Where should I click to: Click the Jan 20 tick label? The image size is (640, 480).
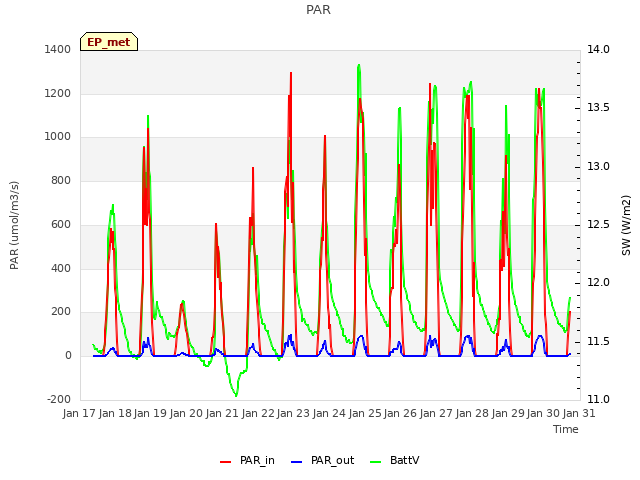click(x=187, y=413)
